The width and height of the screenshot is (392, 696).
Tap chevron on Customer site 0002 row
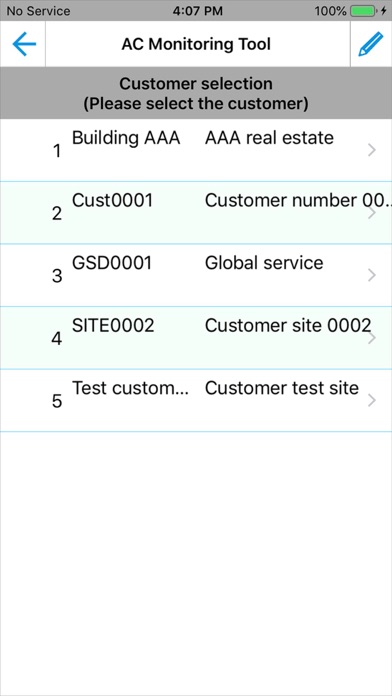(372, 338)
